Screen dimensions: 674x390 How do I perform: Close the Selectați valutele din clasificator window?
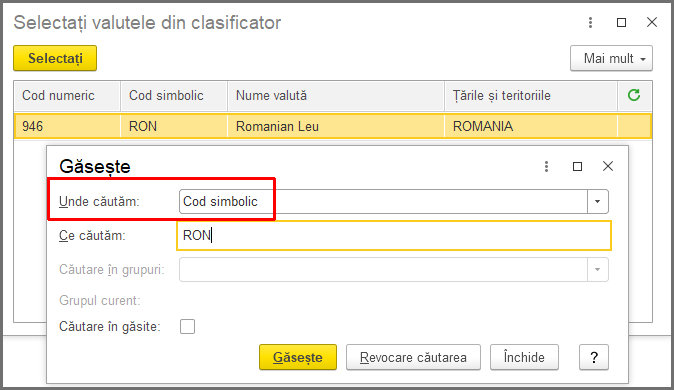[x=652, y=22]
